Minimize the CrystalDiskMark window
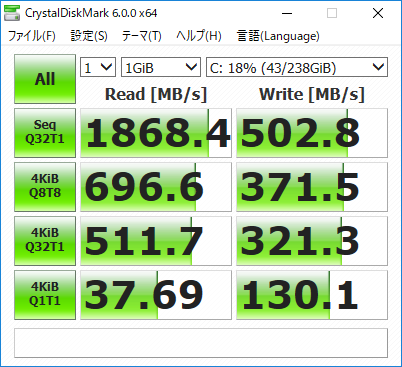This screenshot has width=402, height=367. coord(287,13)
